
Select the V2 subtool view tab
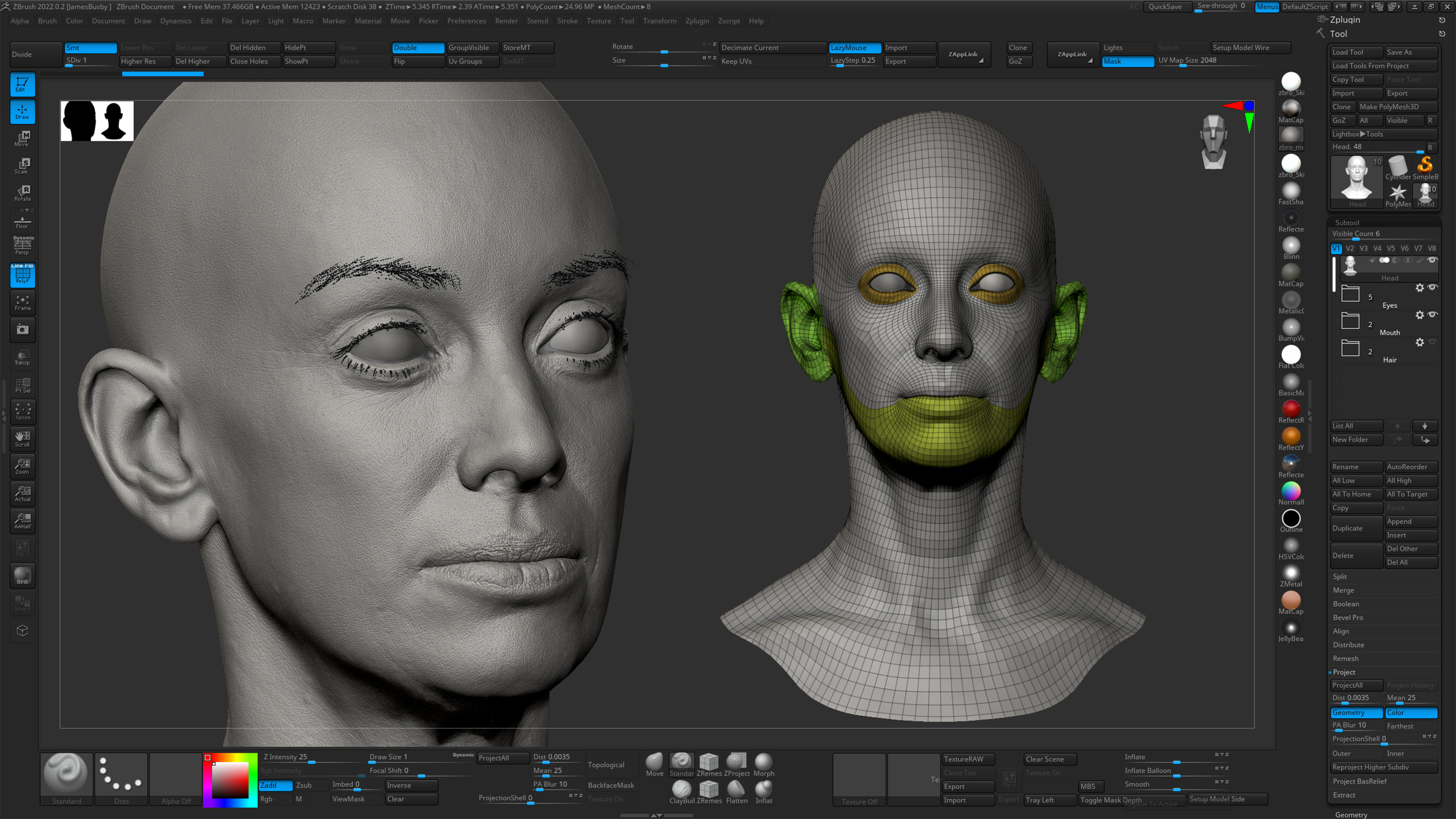pyautogui.click(x=1350, y=248)
